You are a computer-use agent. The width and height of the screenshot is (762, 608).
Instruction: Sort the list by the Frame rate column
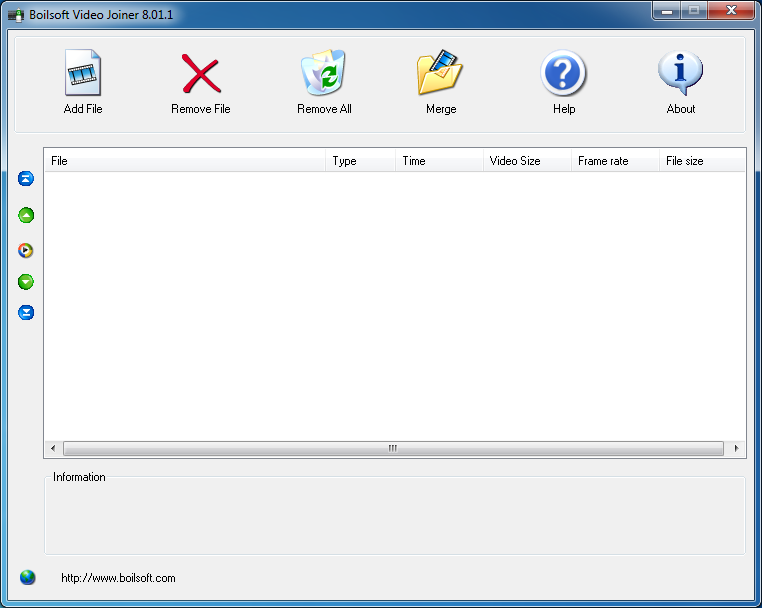pyautogui.click(x=615, y=161)
